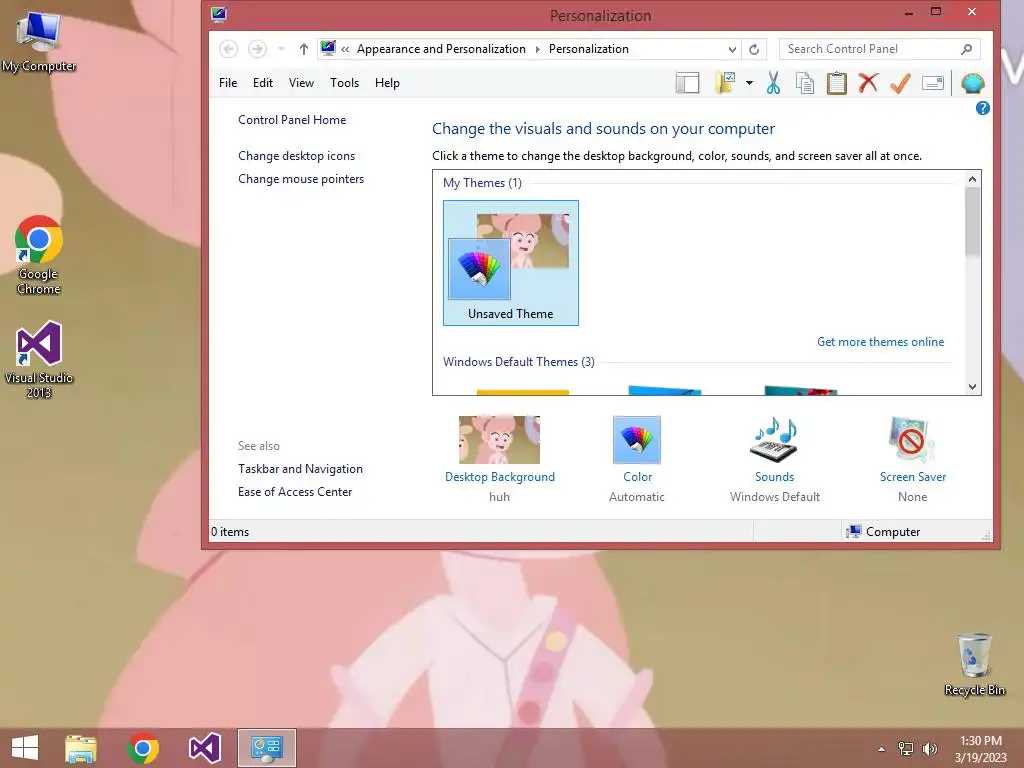Open the File menu
Viewport: 1024px width, 768px height.
[228, 83]
